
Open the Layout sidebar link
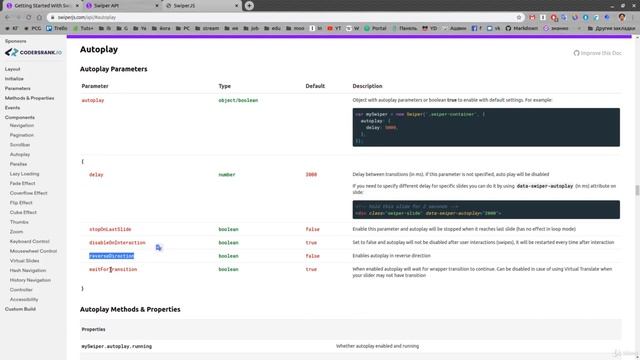pos(12,69)
